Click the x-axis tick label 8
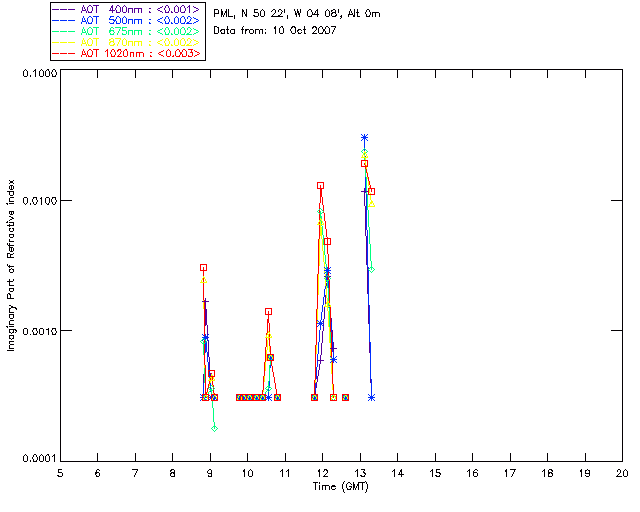 tap(173, 473)
